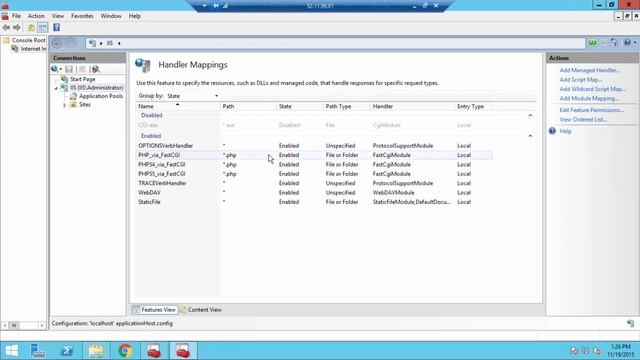
Task: Select the Start Page tree item
Action: click(82, 79)
